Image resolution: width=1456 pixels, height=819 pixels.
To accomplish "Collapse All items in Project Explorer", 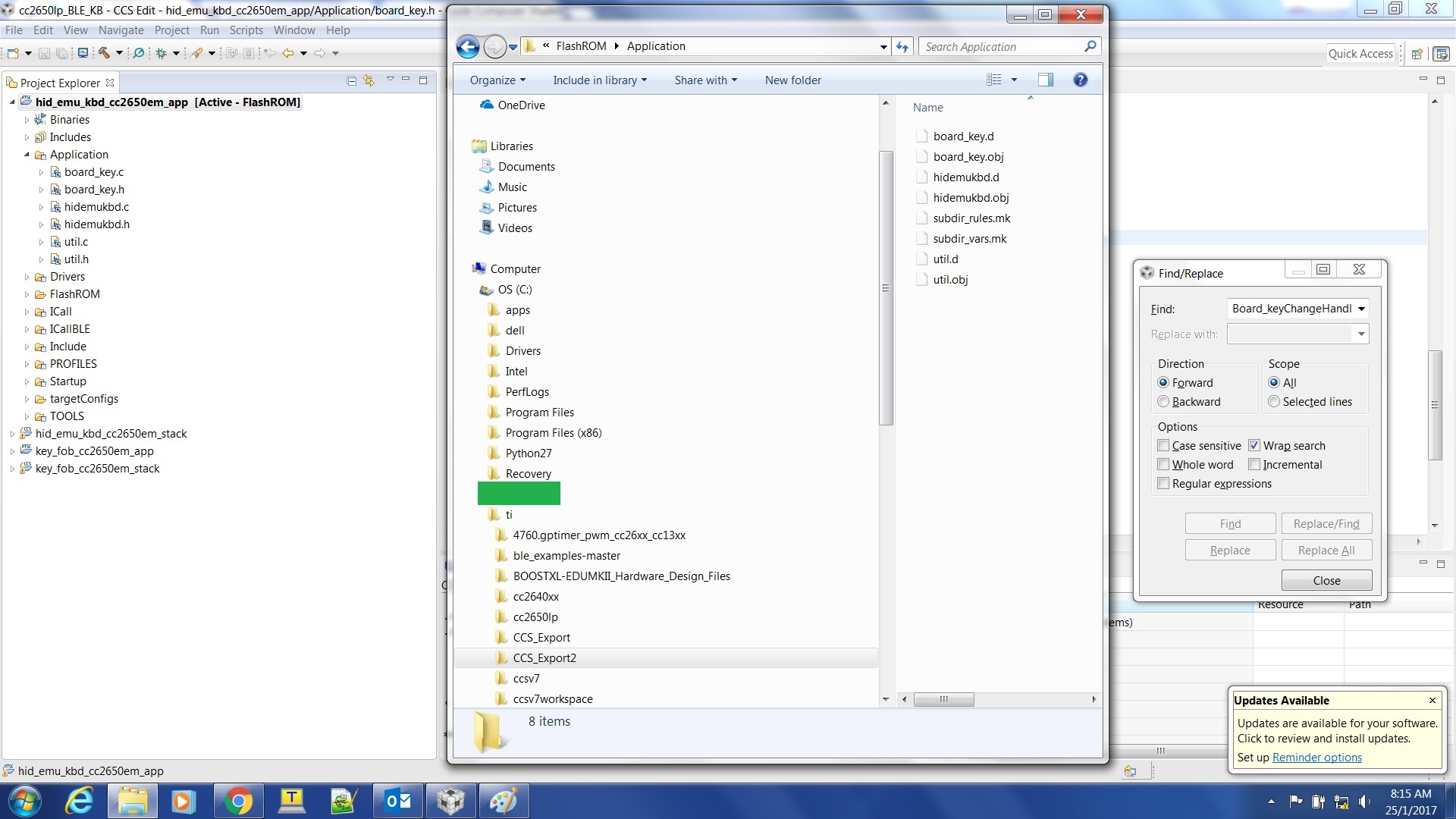I will (x=351, y=80).
